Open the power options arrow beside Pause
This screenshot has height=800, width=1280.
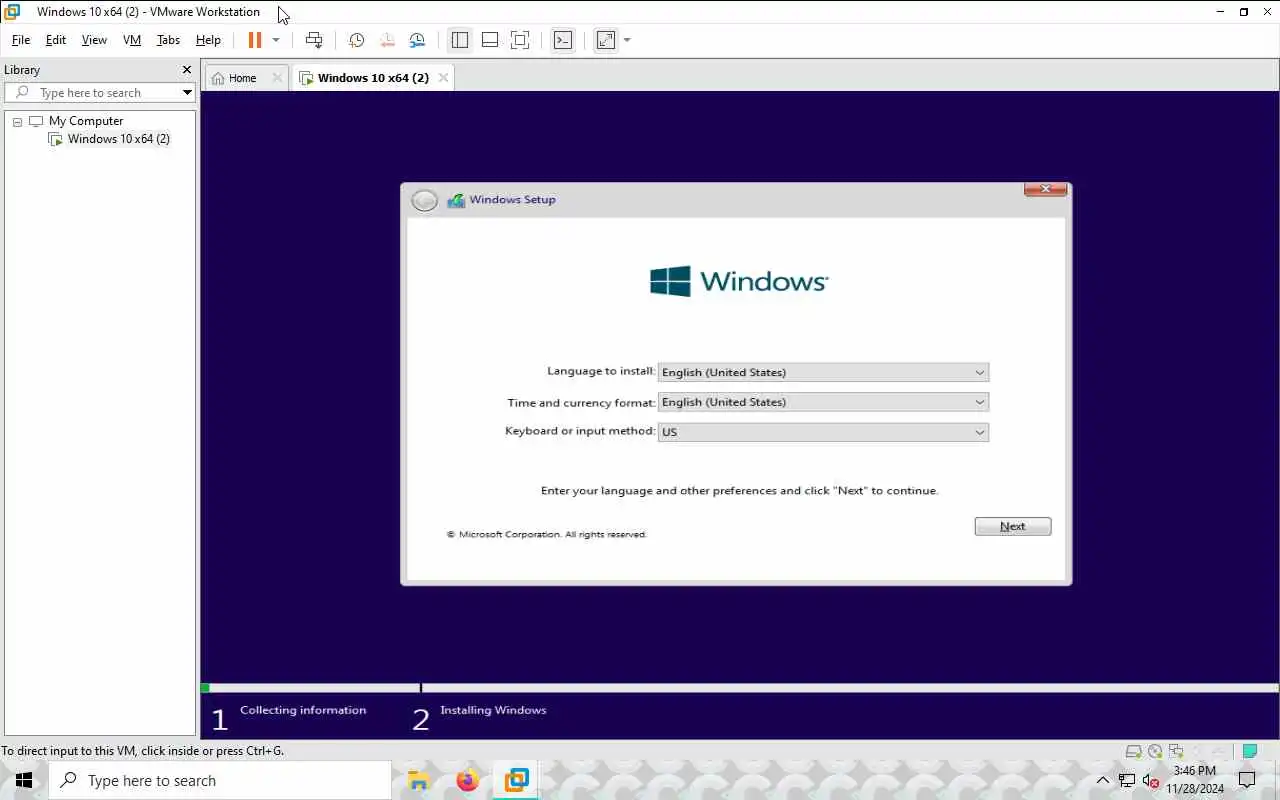276,40
